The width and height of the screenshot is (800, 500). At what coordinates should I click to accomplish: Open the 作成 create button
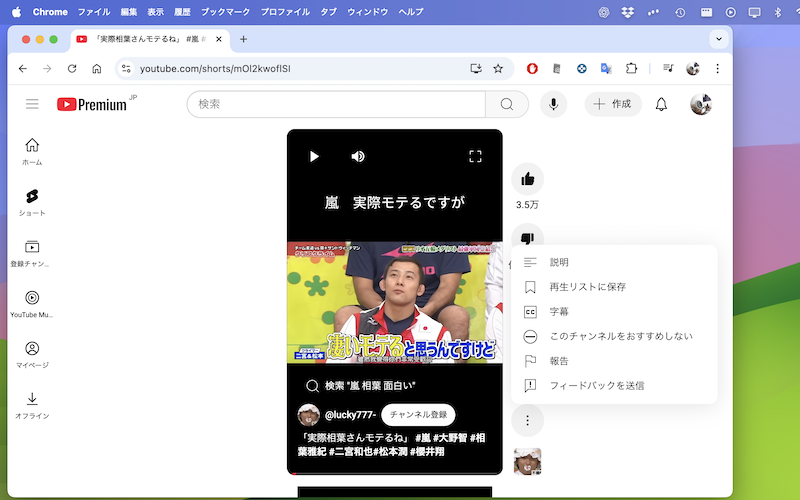tap(613, 104)
